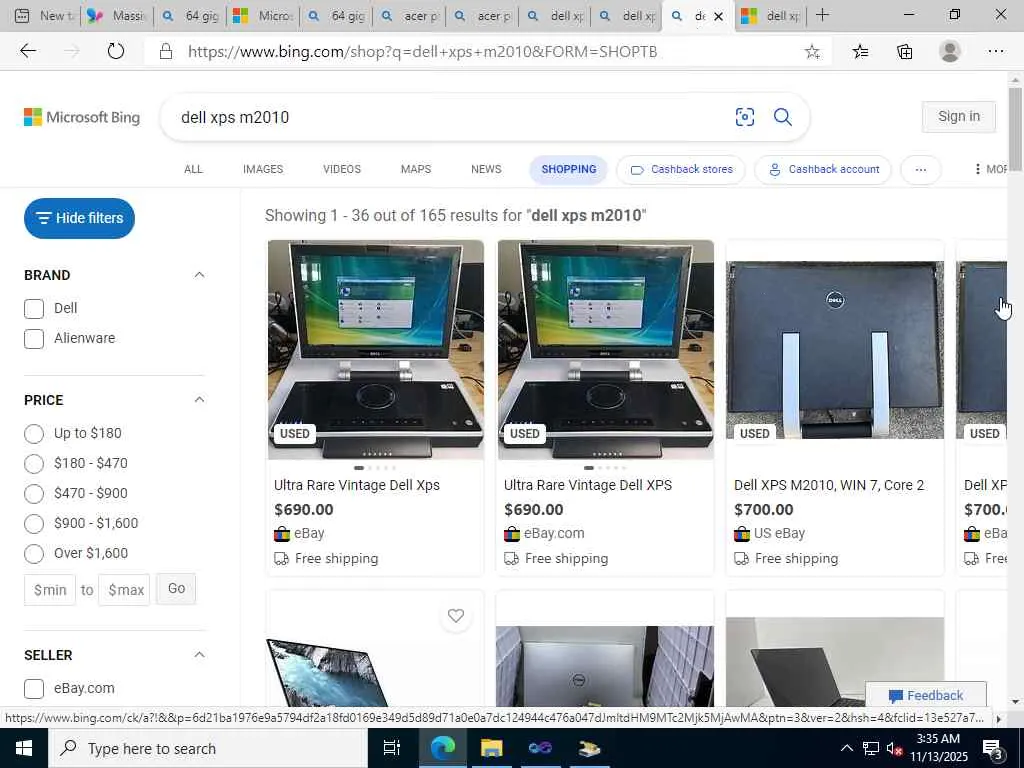Select the $900 - $1,600 price range
The height and width of the screenshot is (768, 1024).
[x=34, y=524]
